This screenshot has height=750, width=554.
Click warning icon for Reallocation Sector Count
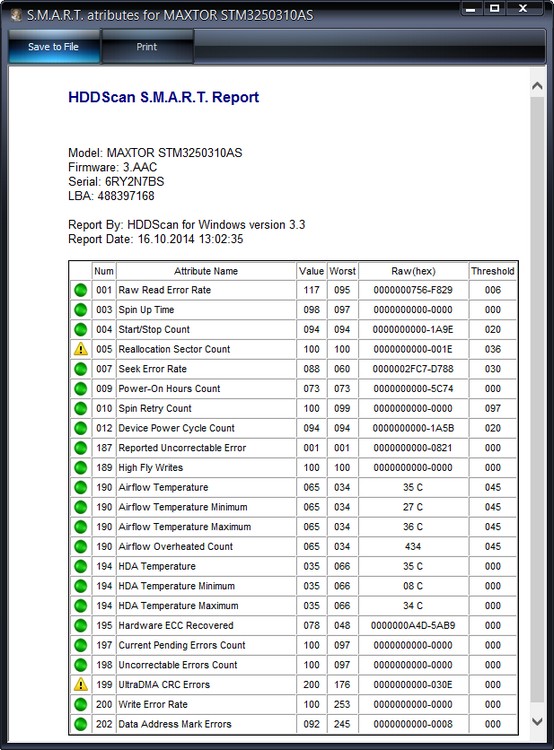point(80,349)
